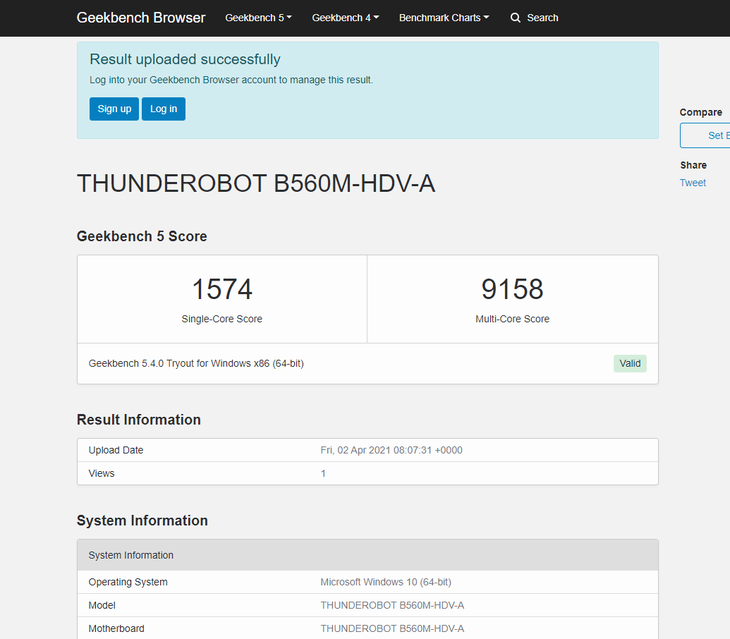Click the Sign up button
Viewport: 730px width, 639px height.
click(x=114, y=108)
